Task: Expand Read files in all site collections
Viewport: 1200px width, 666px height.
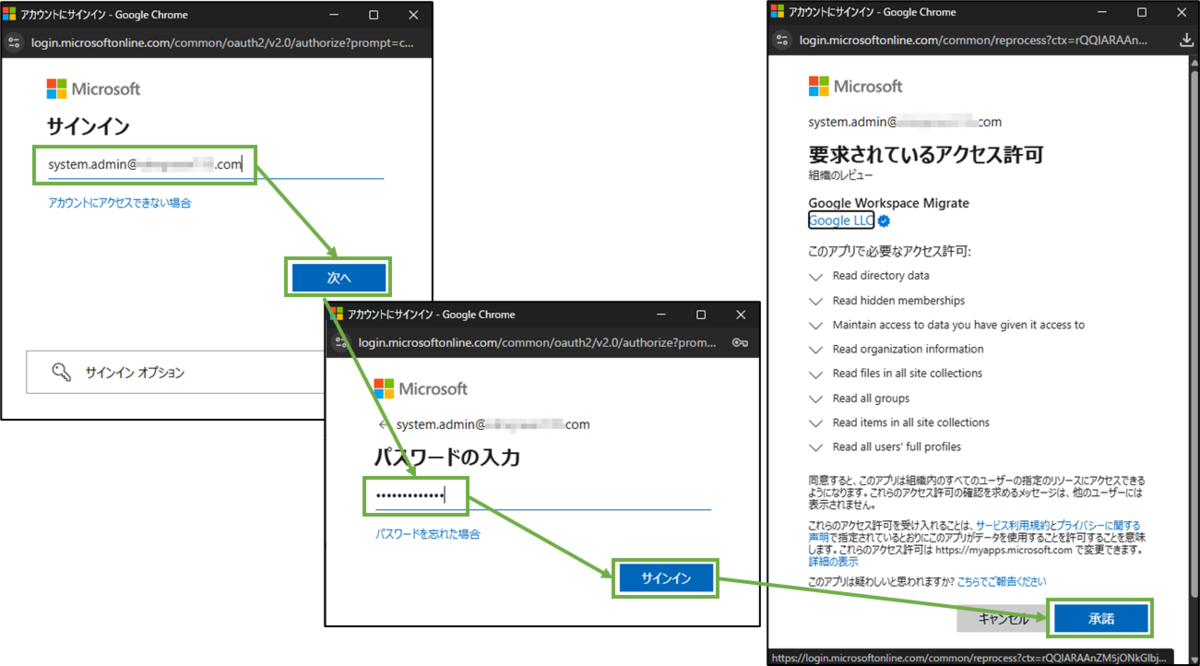Action: point(815,373)
